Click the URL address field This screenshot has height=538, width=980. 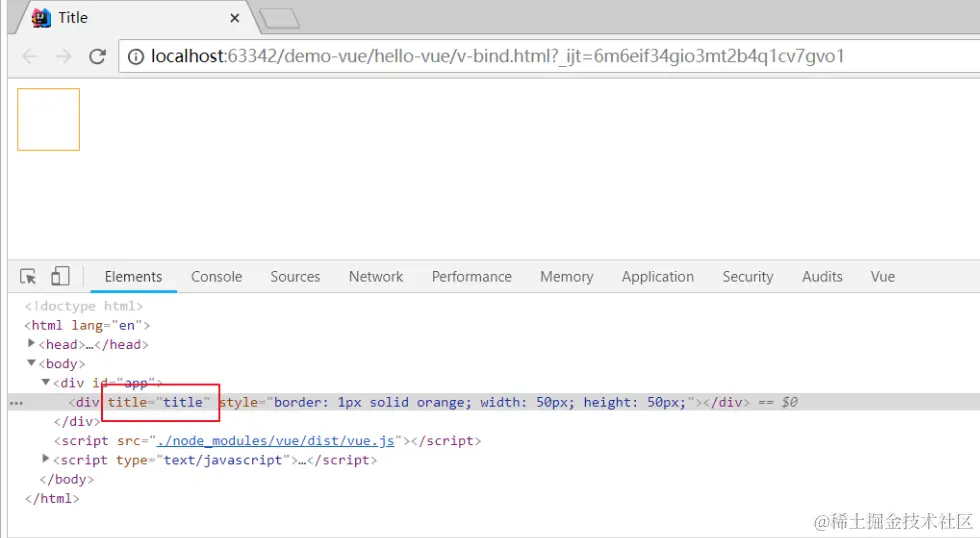(550, 56)
